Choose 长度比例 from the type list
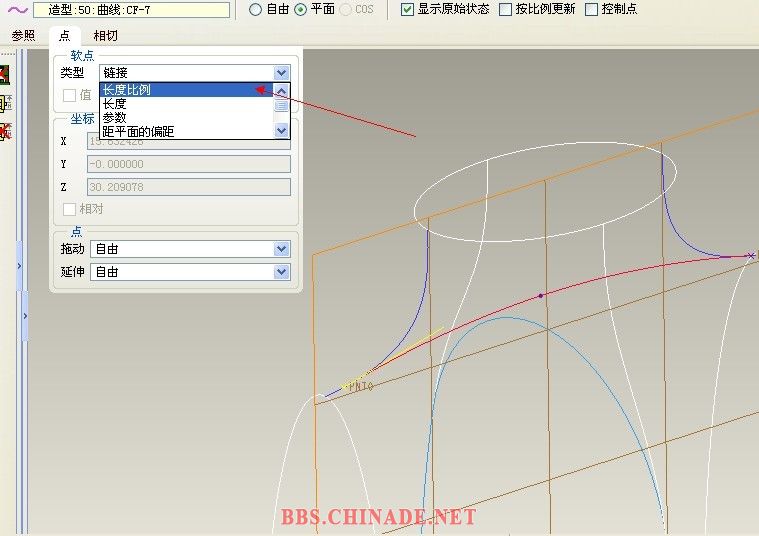 click(x=186, y=90)
